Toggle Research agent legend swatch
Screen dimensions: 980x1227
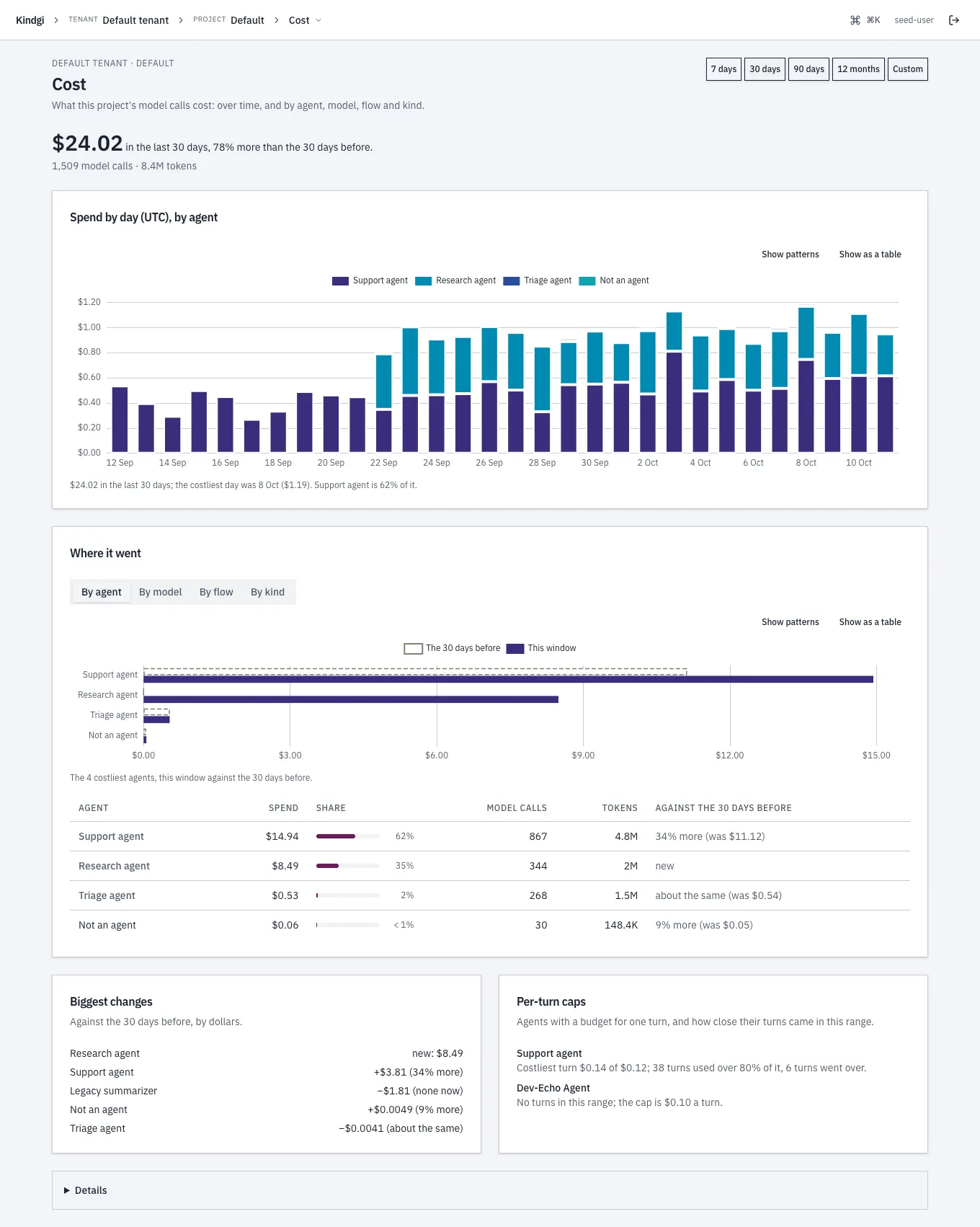(x=423, y=281)
